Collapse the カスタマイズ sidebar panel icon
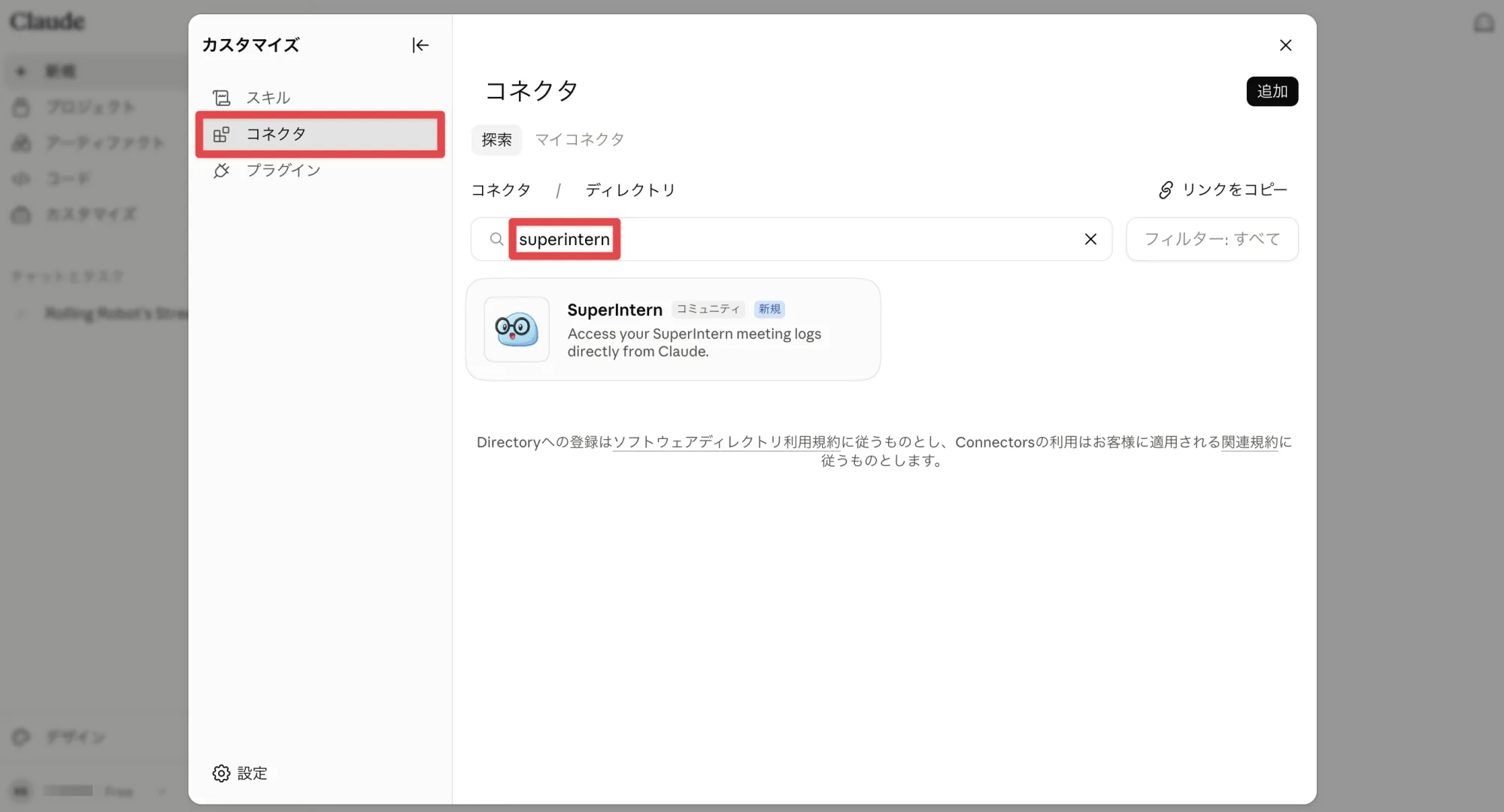The height and width of the screenshot is (812, 1504). 420,45
